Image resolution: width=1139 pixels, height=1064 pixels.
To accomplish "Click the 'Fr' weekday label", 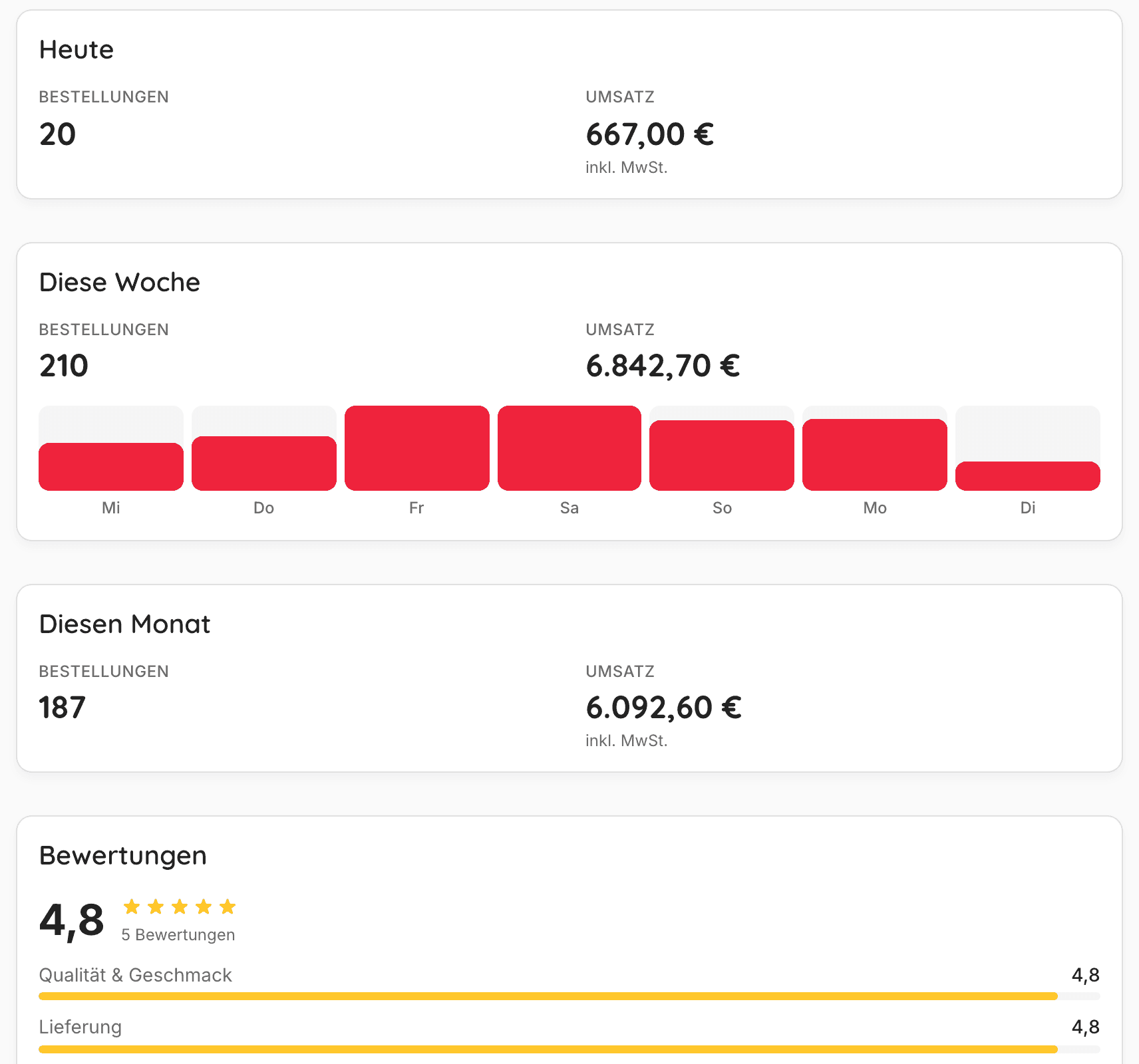I will click(416, 508).
